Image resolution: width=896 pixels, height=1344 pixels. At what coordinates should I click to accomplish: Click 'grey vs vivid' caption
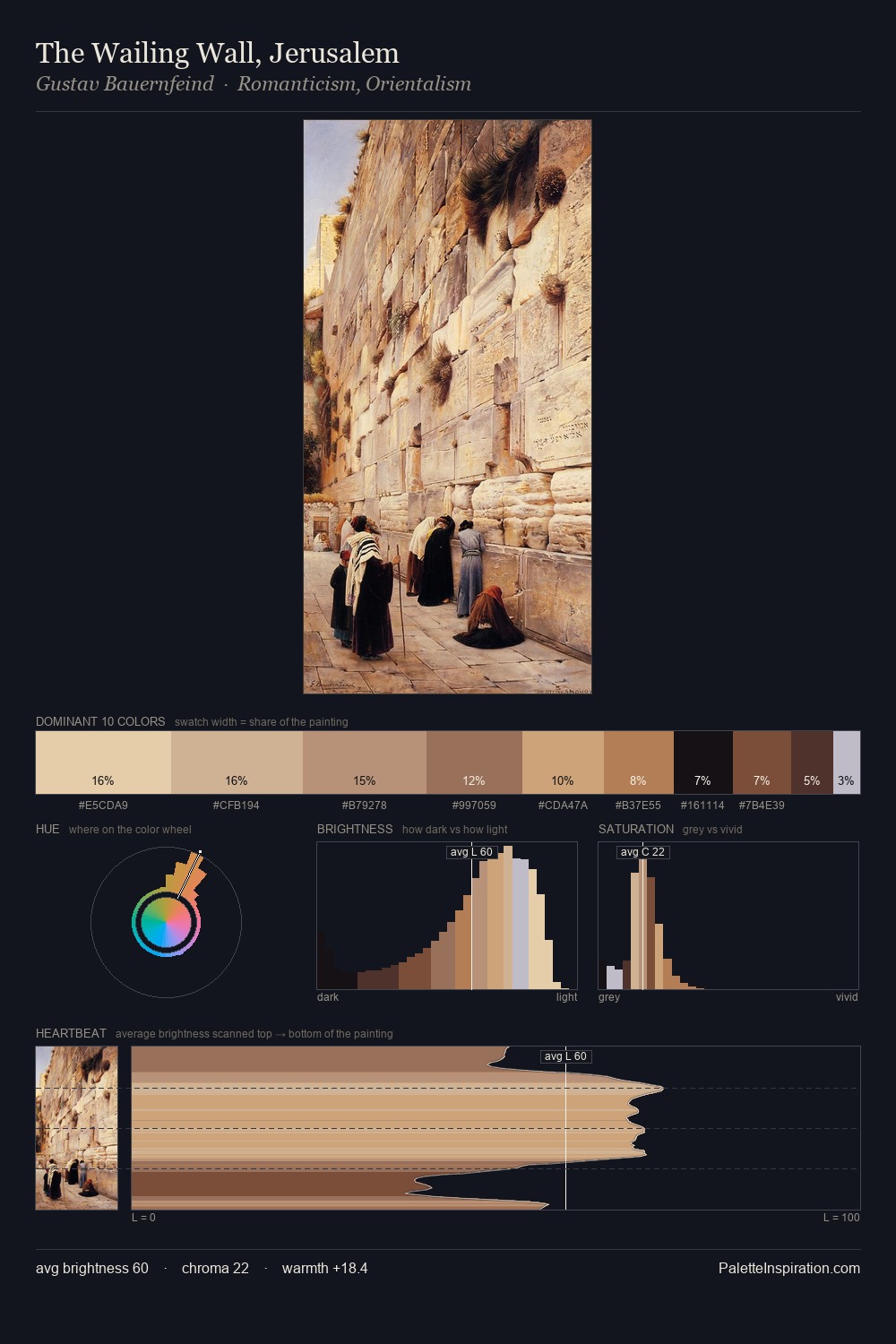click(712, 830)
